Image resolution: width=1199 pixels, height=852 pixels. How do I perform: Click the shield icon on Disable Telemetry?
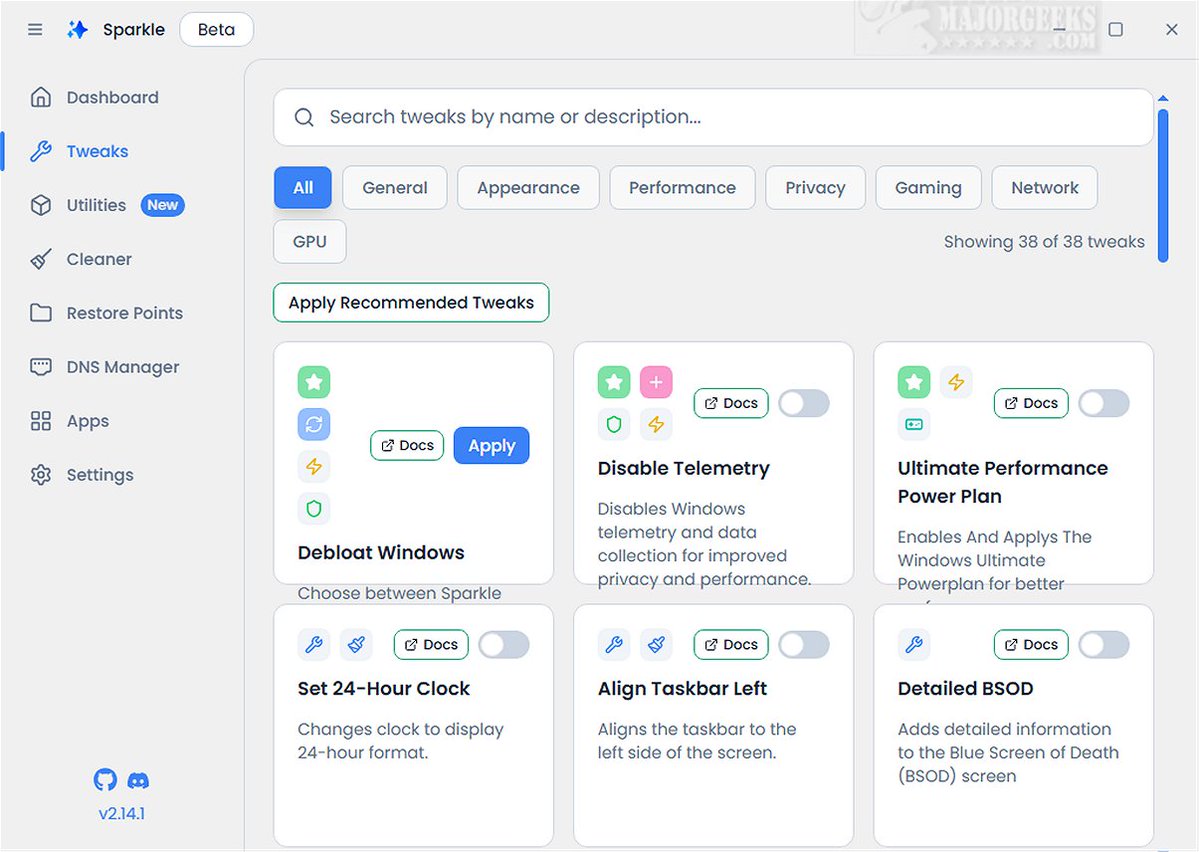coord(614,424)
